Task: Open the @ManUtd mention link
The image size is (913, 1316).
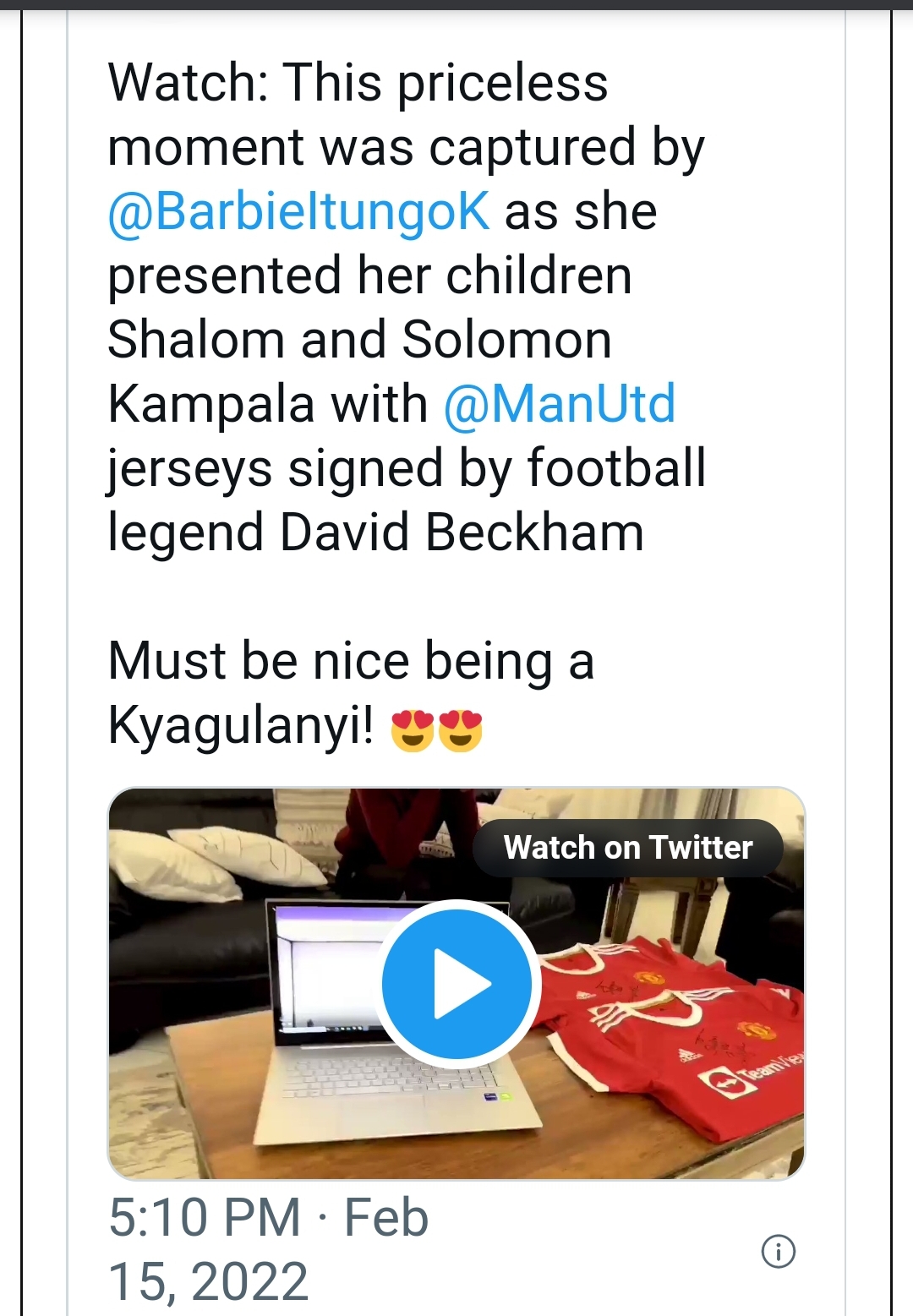Action: [x=560, y=404]
